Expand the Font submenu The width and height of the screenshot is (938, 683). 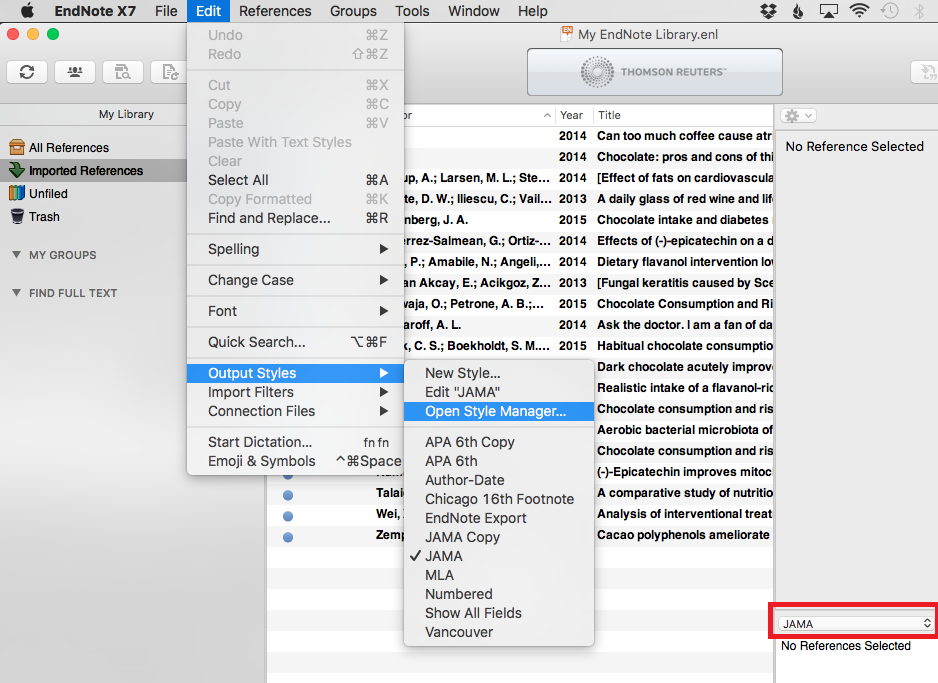click(x=296, y=312)
